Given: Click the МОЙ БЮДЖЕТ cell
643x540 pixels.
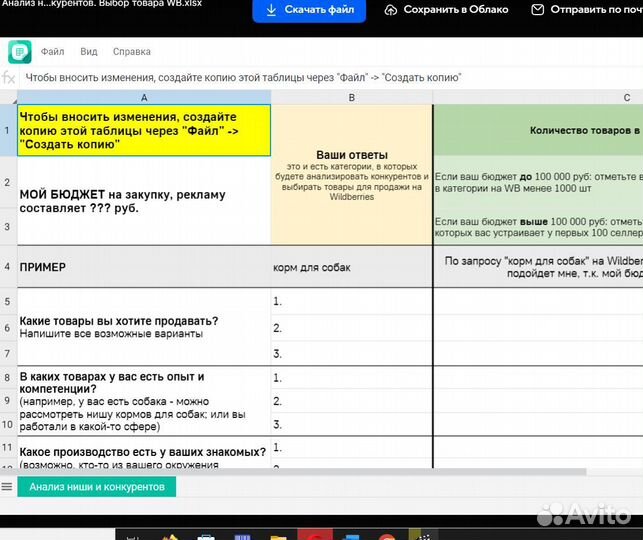Looking at the screenshot, I should click(x=144, y=200).
